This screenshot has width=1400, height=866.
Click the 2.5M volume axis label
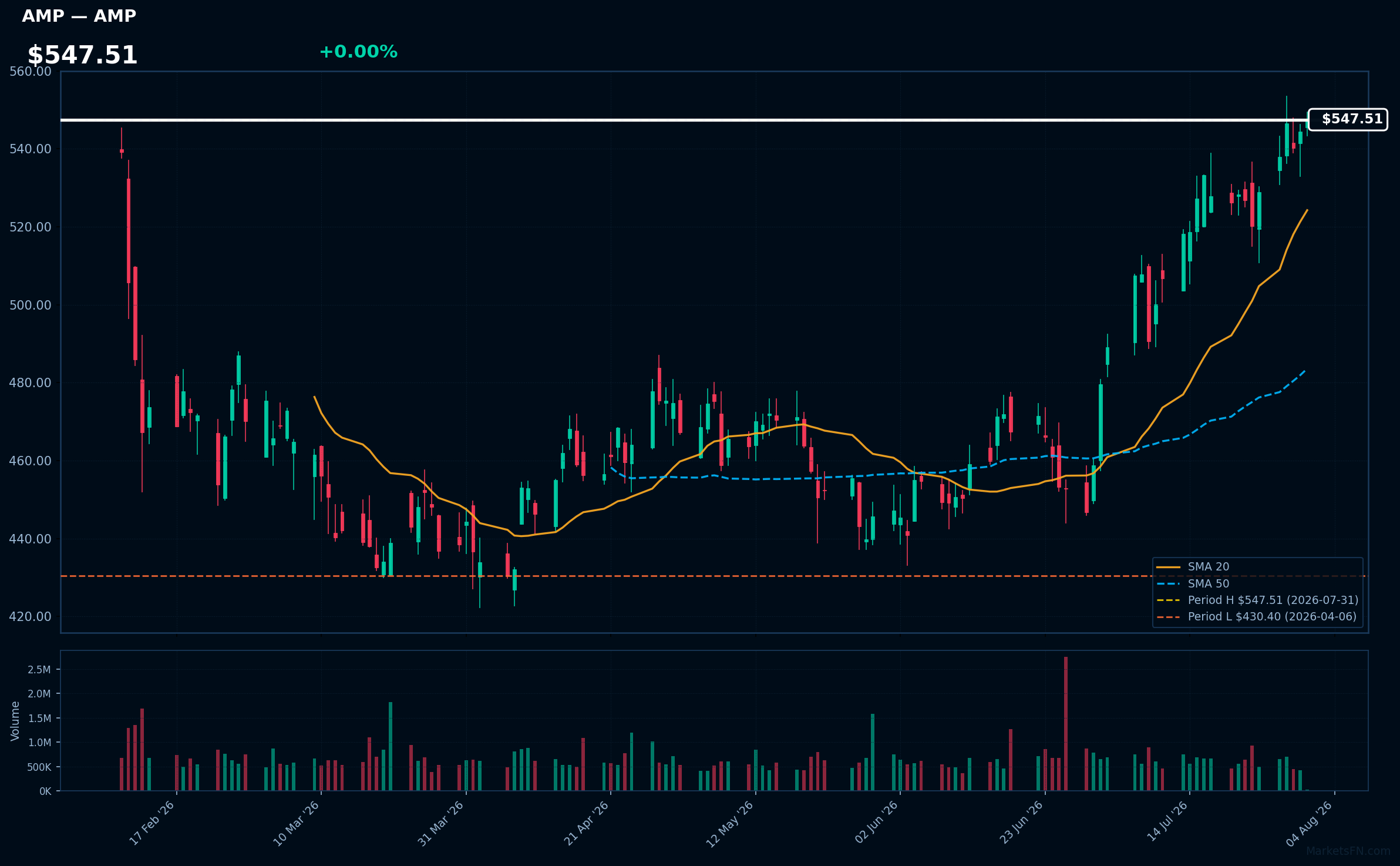pyautogui.click(x=39, y=670)
